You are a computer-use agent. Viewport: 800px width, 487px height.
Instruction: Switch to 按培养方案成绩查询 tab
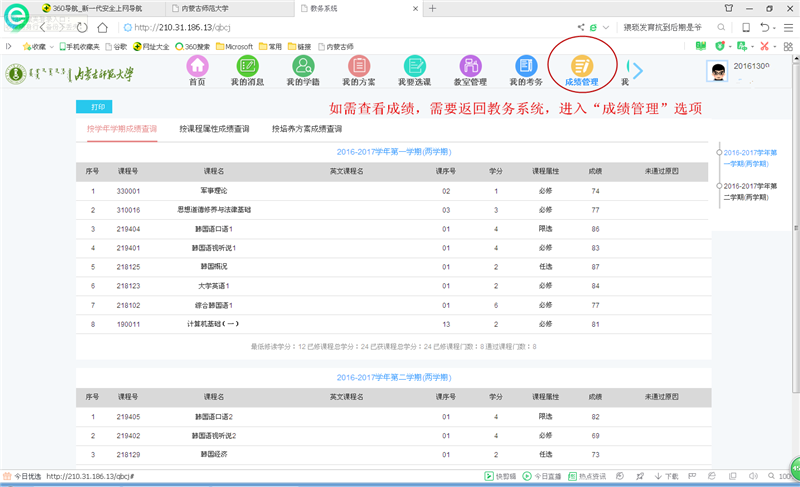tap(307, 129)
